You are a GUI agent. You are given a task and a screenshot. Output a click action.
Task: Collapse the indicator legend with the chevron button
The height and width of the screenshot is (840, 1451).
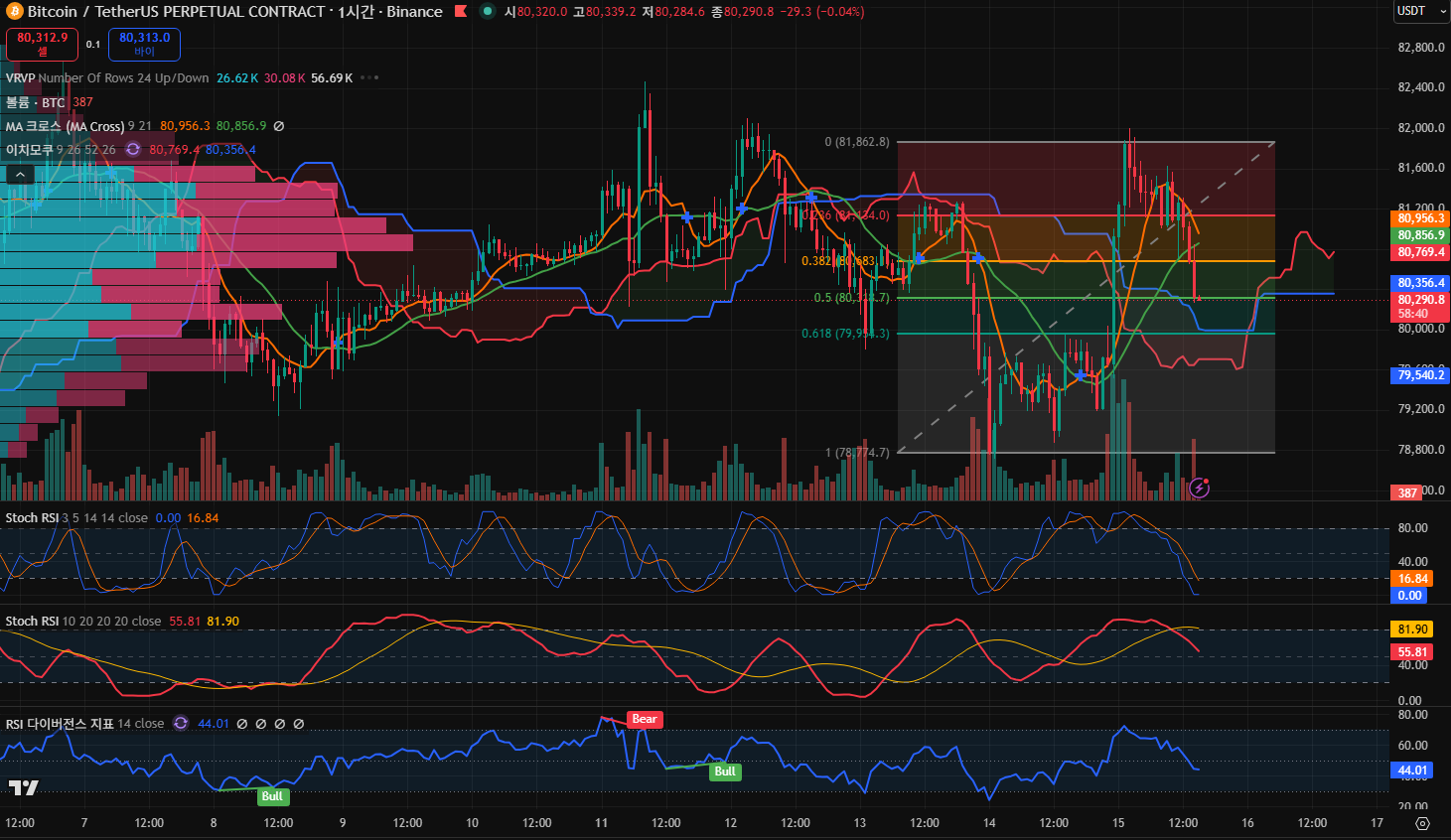(x=20, y=175)
